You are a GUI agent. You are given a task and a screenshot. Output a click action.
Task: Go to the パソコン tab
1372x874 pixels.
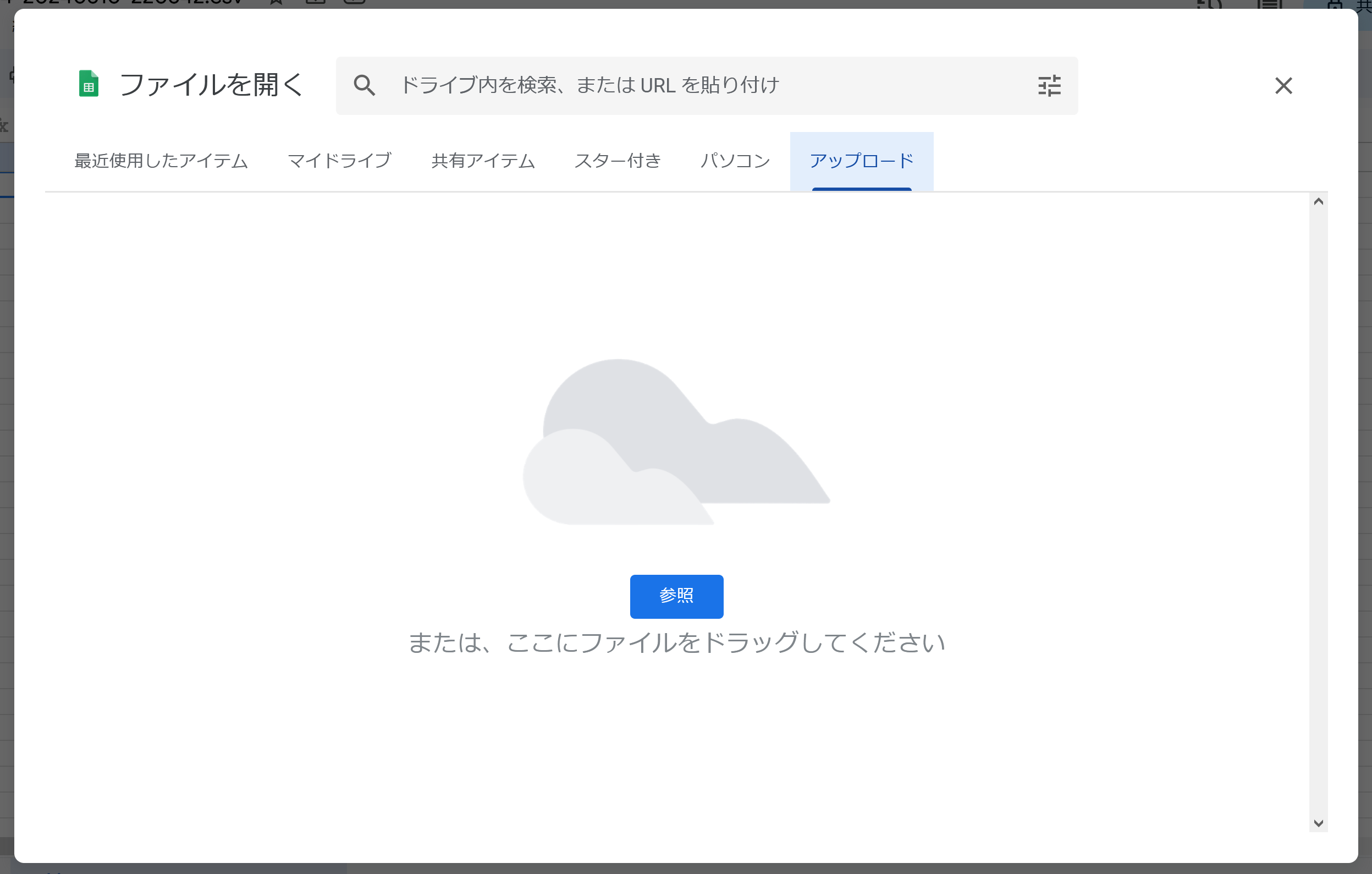(735, 161)
